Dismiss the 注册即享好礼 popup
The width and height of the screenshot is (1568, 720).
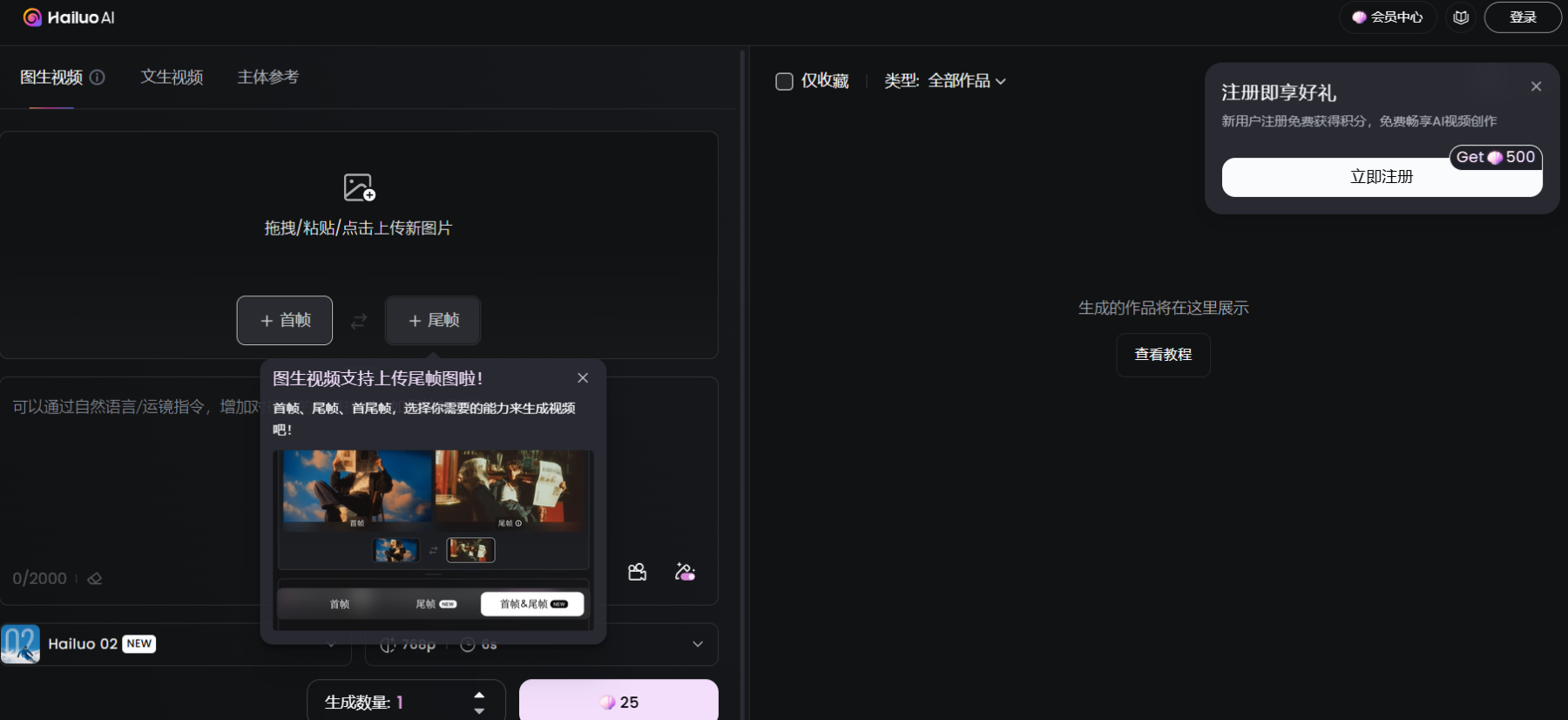click(1536, 86)
